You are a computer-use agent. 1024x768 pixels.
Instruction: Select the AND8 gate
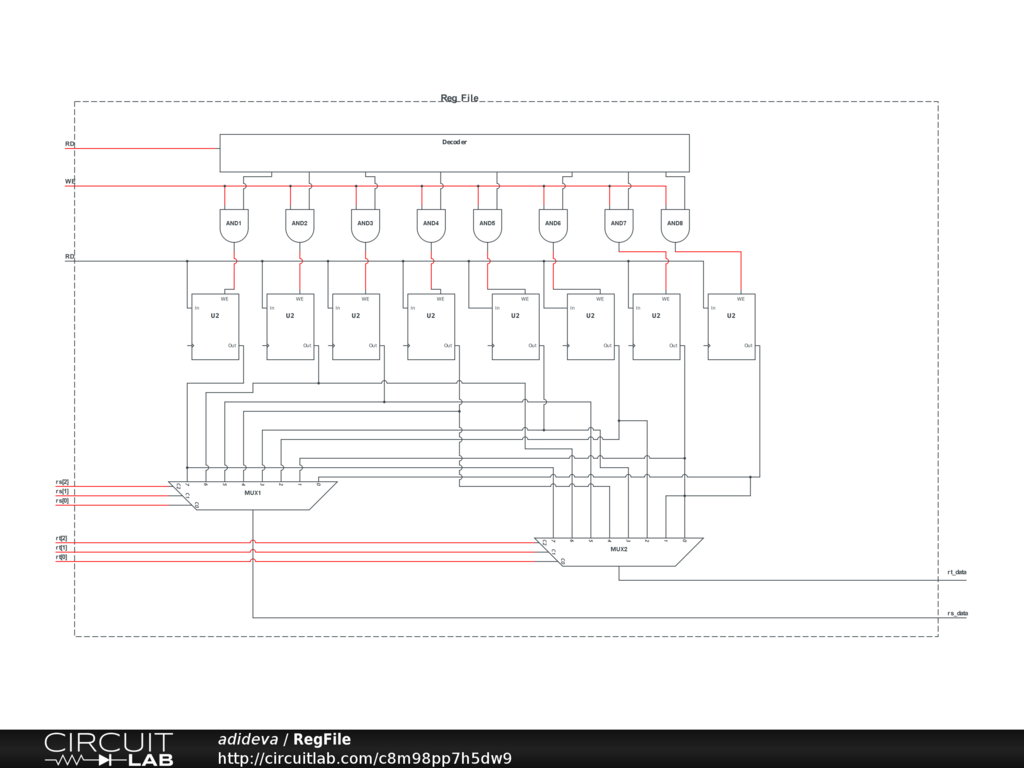675,225
